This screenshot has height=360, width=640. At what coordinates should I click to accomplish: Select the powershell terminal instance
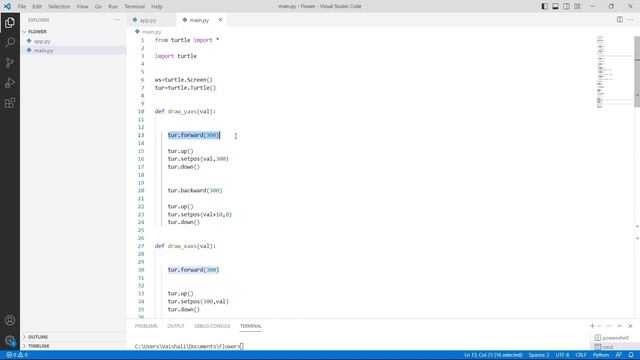pyautogui.click(x=611, y=338)
